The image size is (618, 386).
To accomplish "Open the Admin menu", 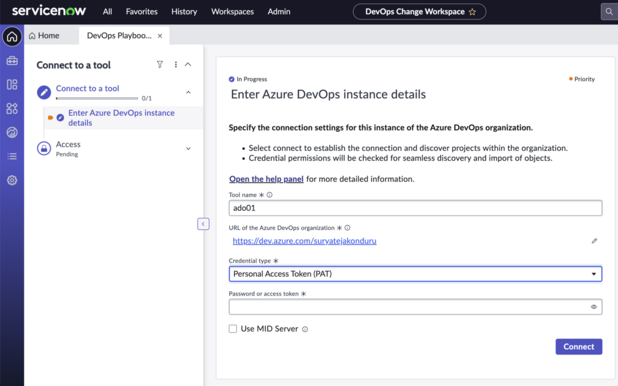I will coord(279,12).
